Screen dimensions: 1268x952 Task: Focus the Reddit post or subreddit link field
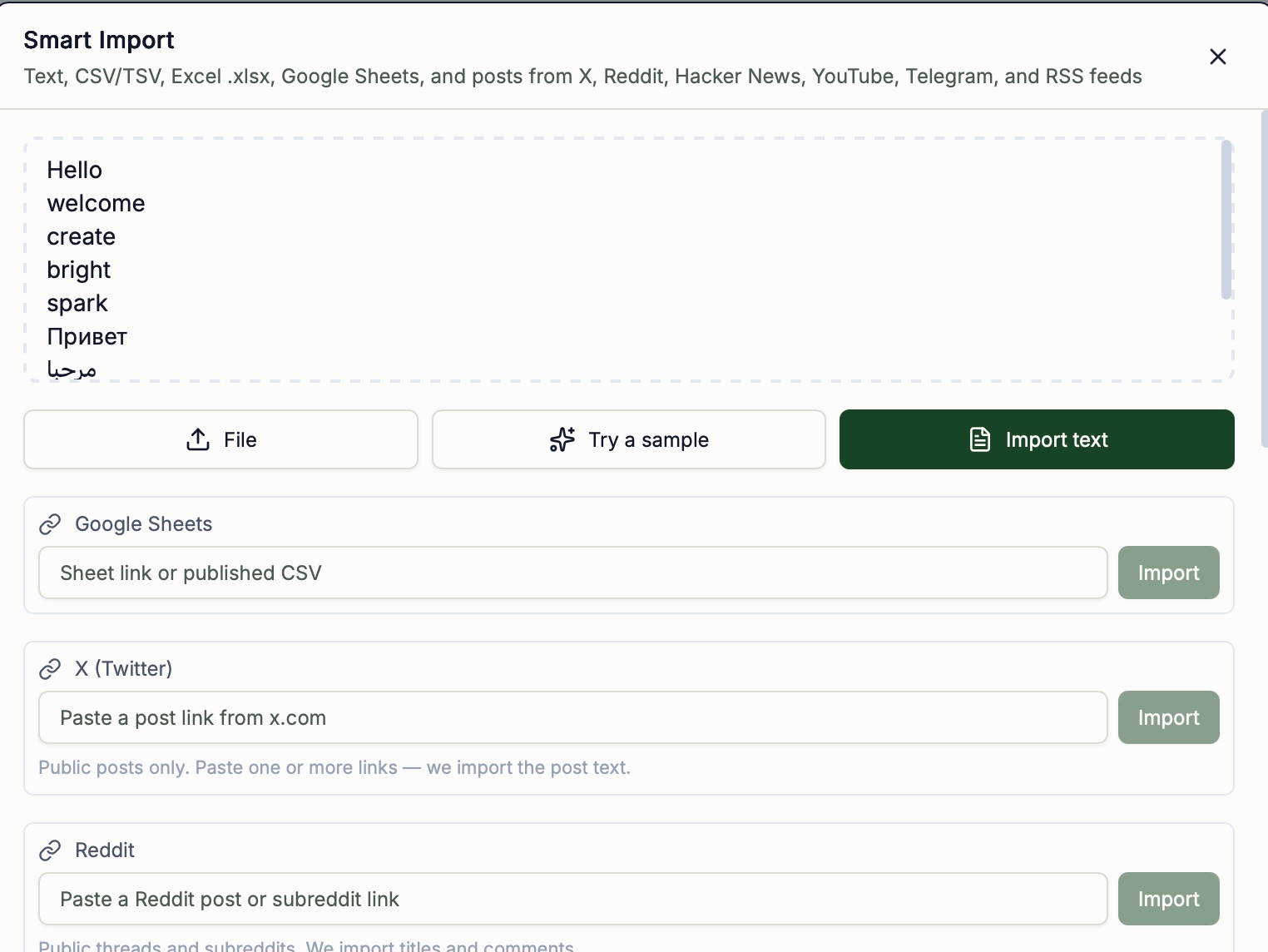pyautogui.click(x=573, y=899)
